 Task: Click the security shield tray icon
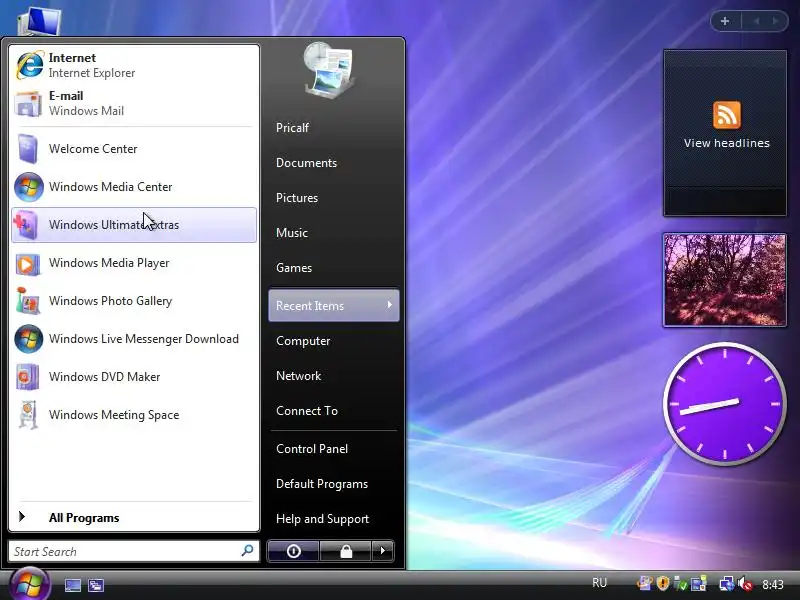click(663, 583)
